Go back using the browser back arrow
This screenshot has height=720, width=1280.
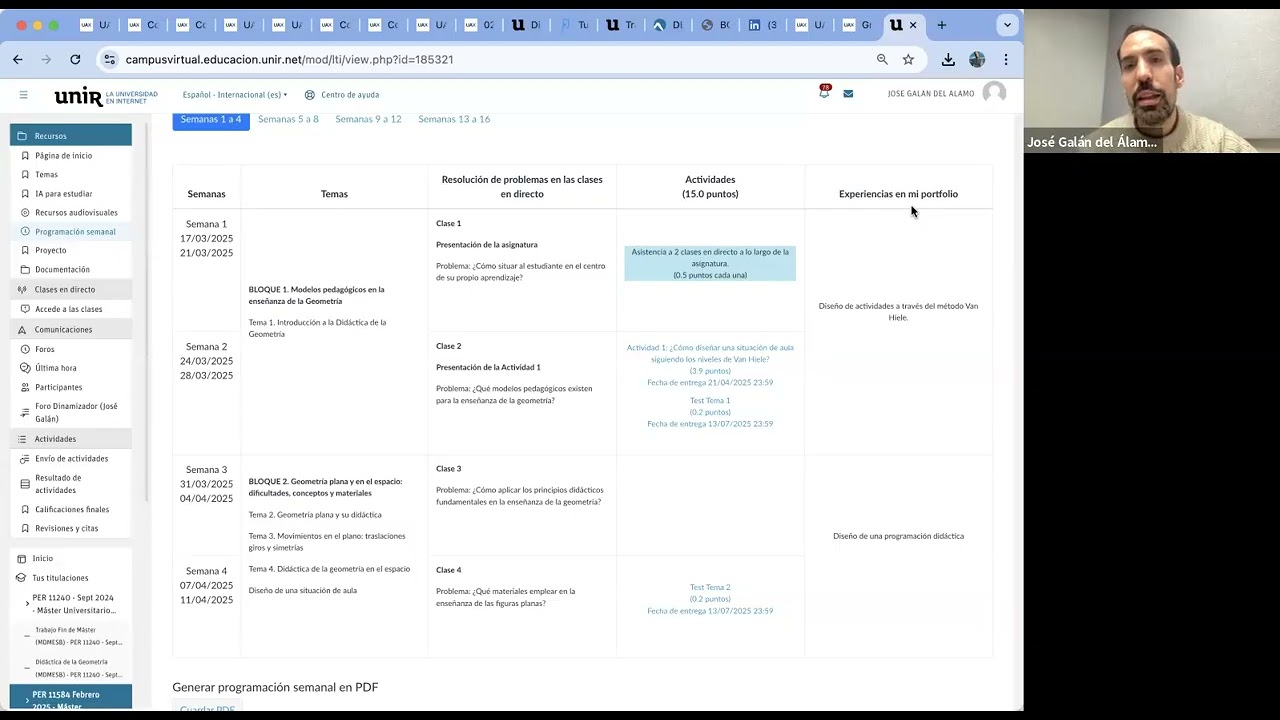click(18, 60)
